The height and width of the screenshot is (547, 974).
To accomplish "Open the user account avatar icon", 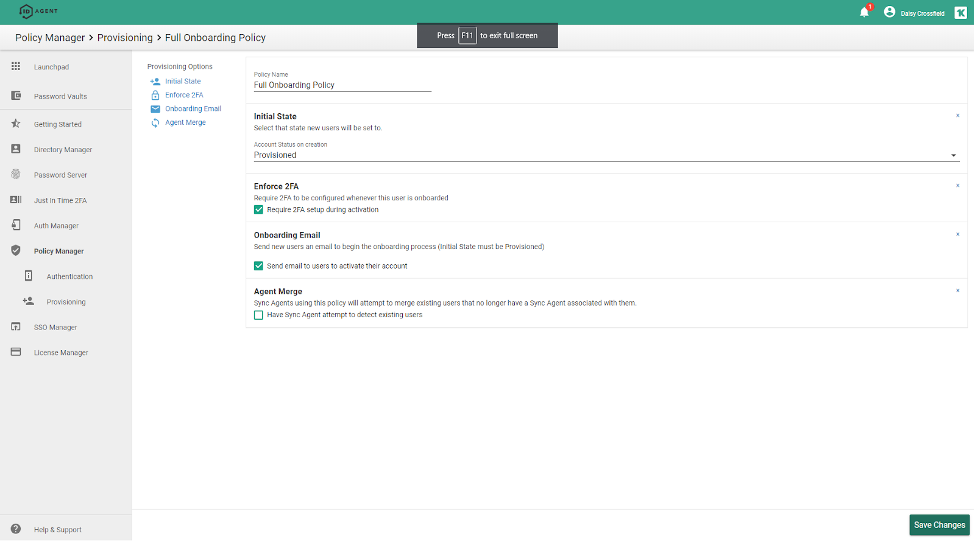I will tap(890, 12).
